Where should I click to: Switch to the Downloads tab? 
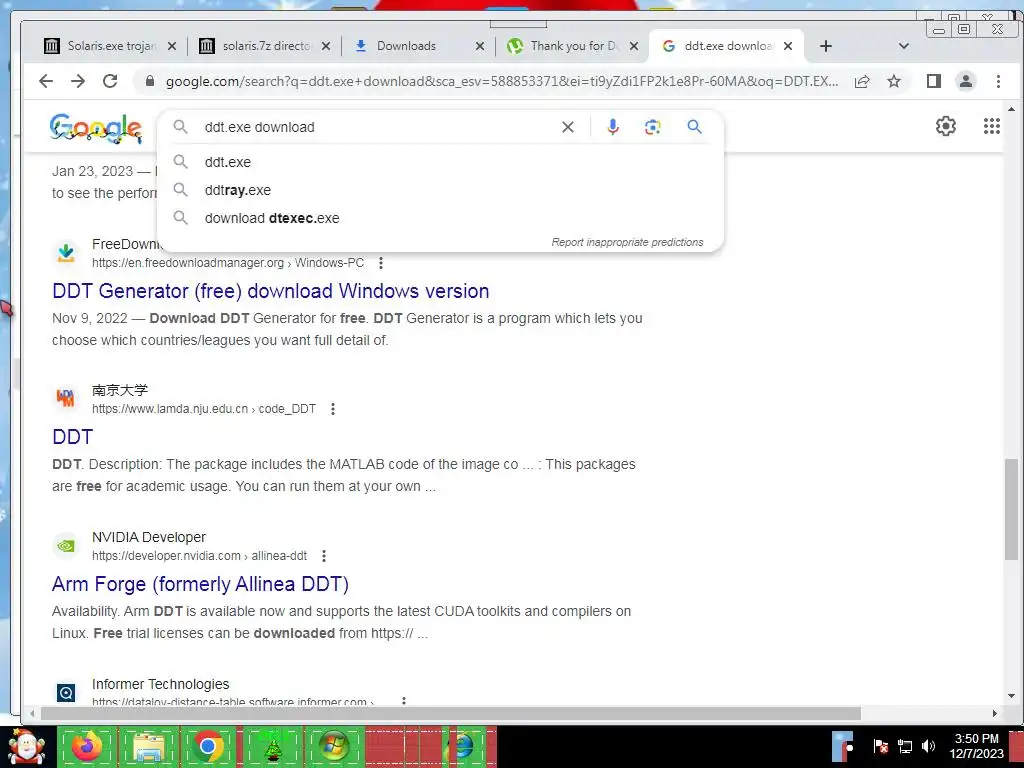[x=406, y=46]
